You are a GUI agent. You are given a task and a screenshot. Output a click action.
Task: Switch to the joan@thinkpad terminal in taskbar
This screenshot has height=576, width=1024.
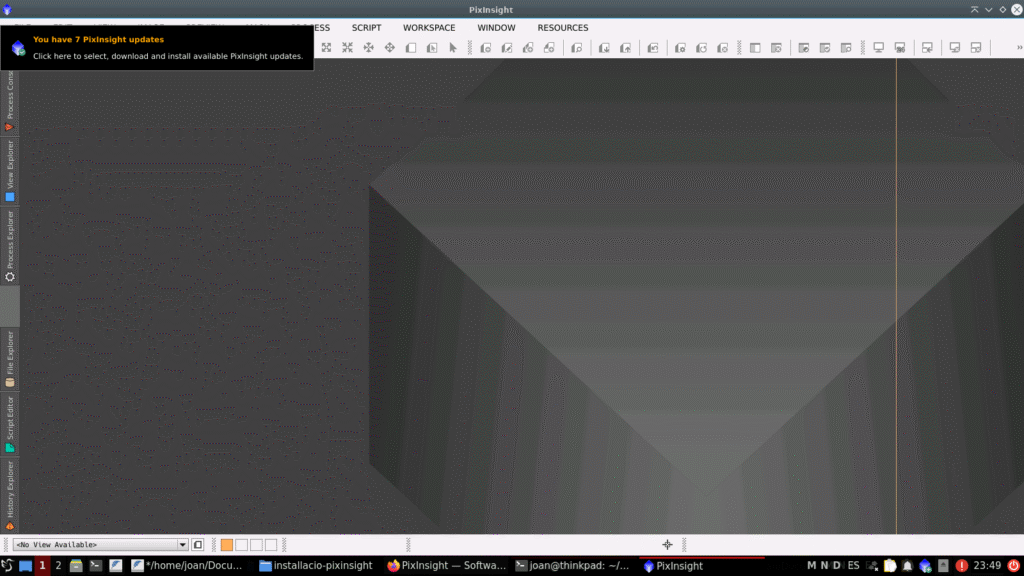[571, 566]
